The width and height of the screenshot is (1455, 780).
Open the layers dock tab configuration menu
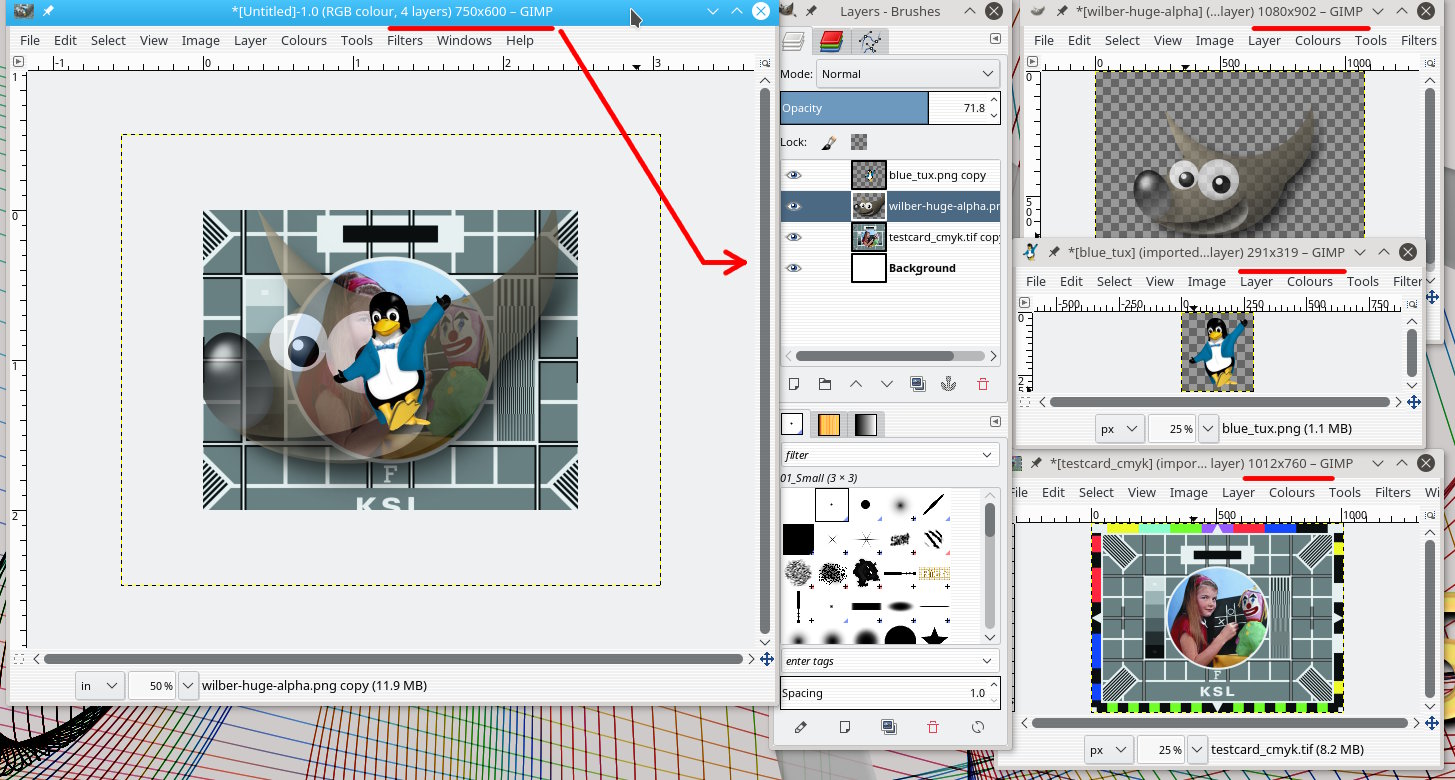pyautogui.click(x=995, y=39)
